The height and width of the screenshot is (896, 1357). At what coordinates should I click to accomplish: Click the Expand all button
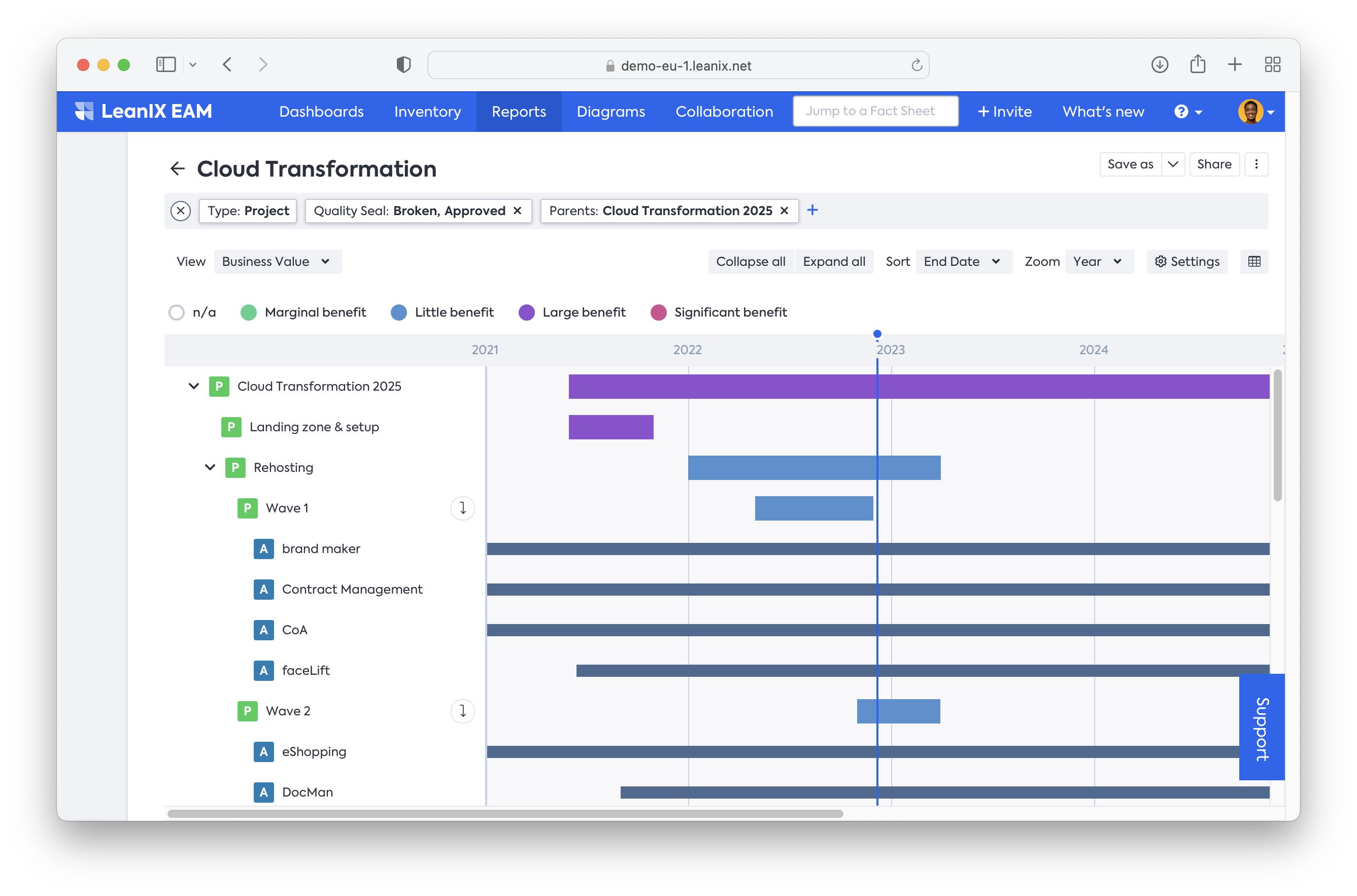pyautogui.click(x=833, y=262)
